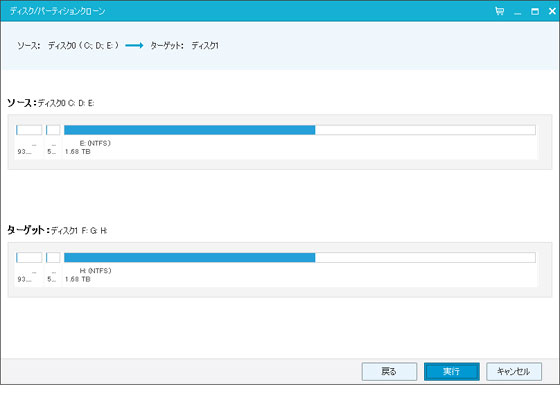
Task: Click the ソース: ディスク0 section heading
Action: click(x=51, y=103)
